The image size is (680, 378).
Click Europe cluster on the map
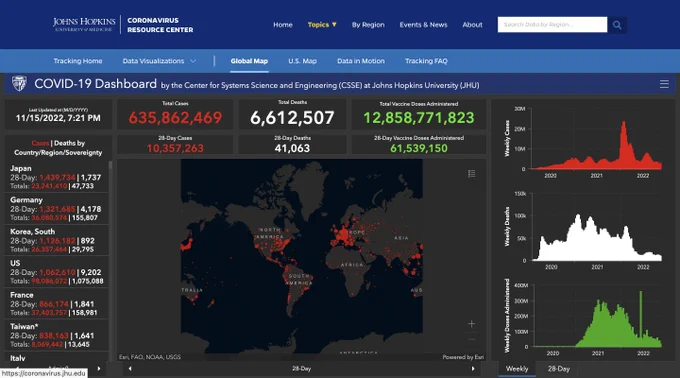(x=343, y=235)
